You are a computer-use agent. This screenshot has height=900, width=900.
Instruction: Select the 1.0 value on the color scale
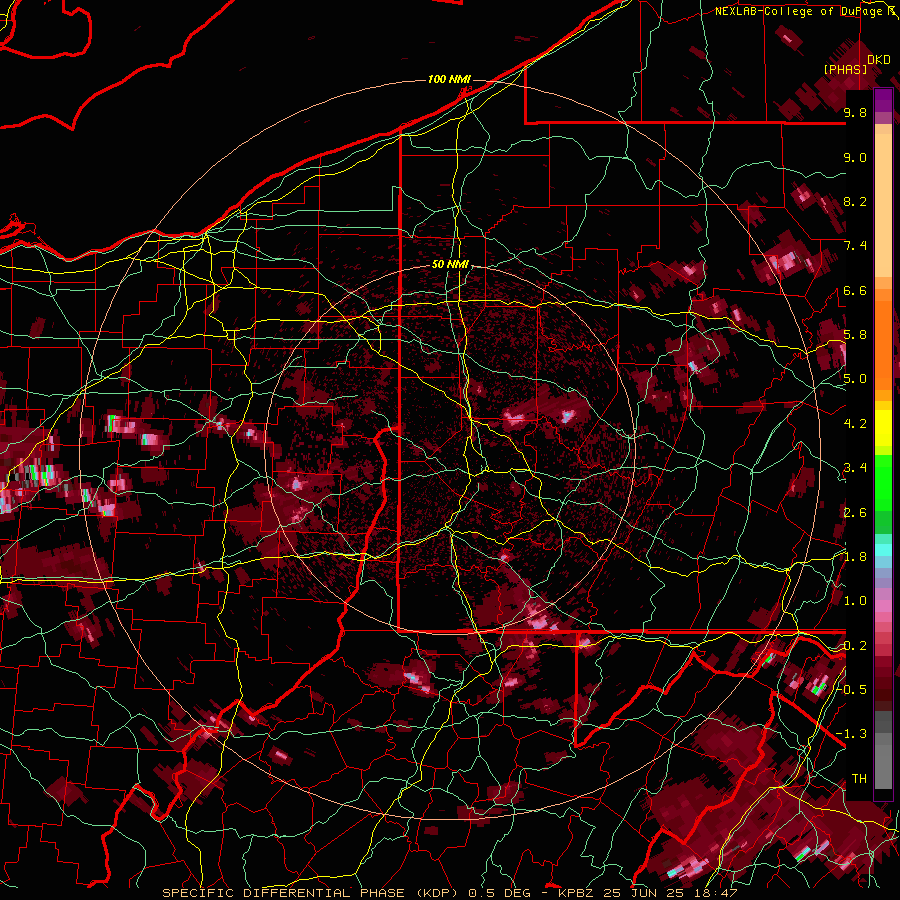855,601
